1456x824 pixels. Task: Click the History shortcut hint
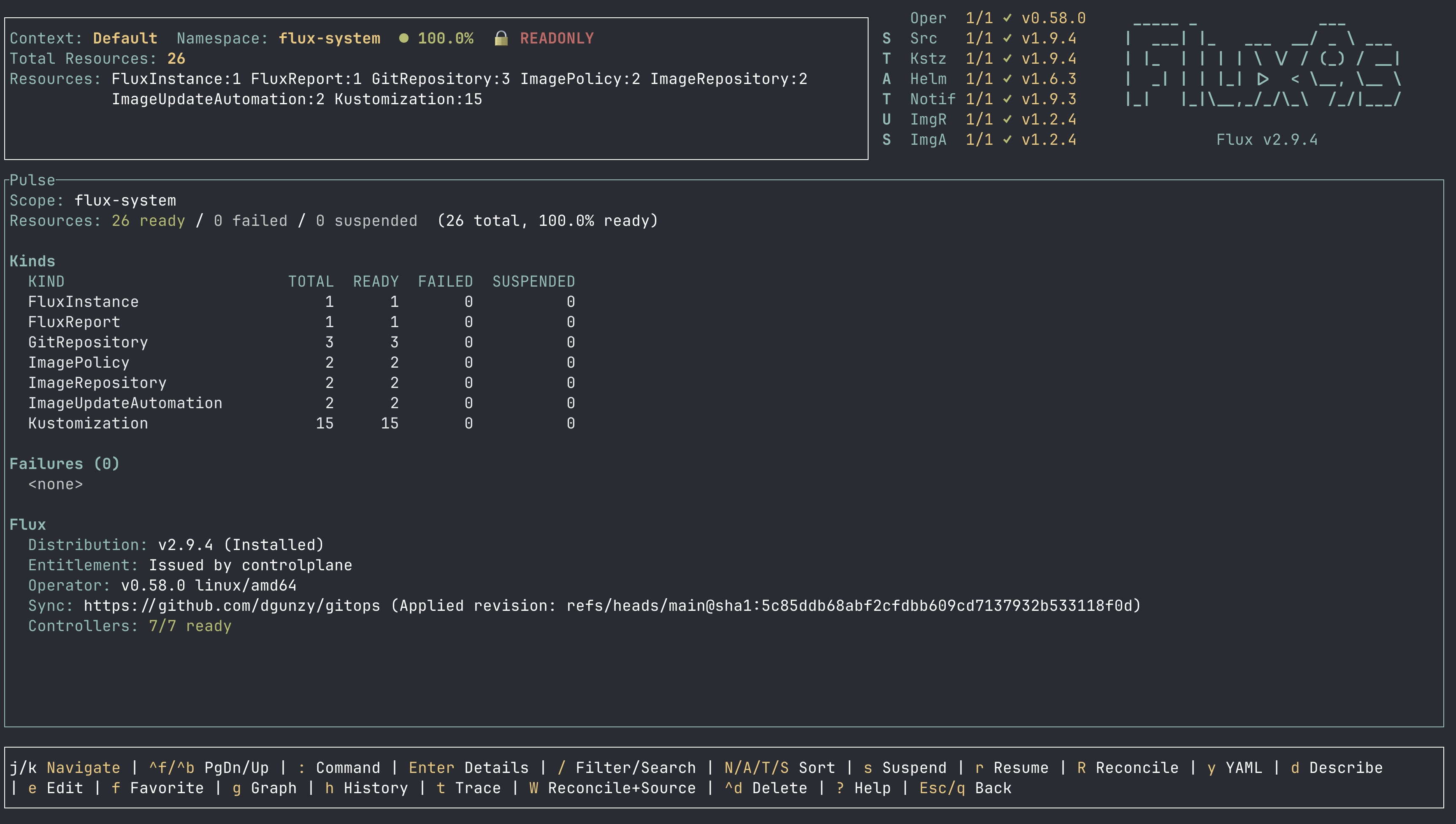pyautogui.click(x=367, y=789)
